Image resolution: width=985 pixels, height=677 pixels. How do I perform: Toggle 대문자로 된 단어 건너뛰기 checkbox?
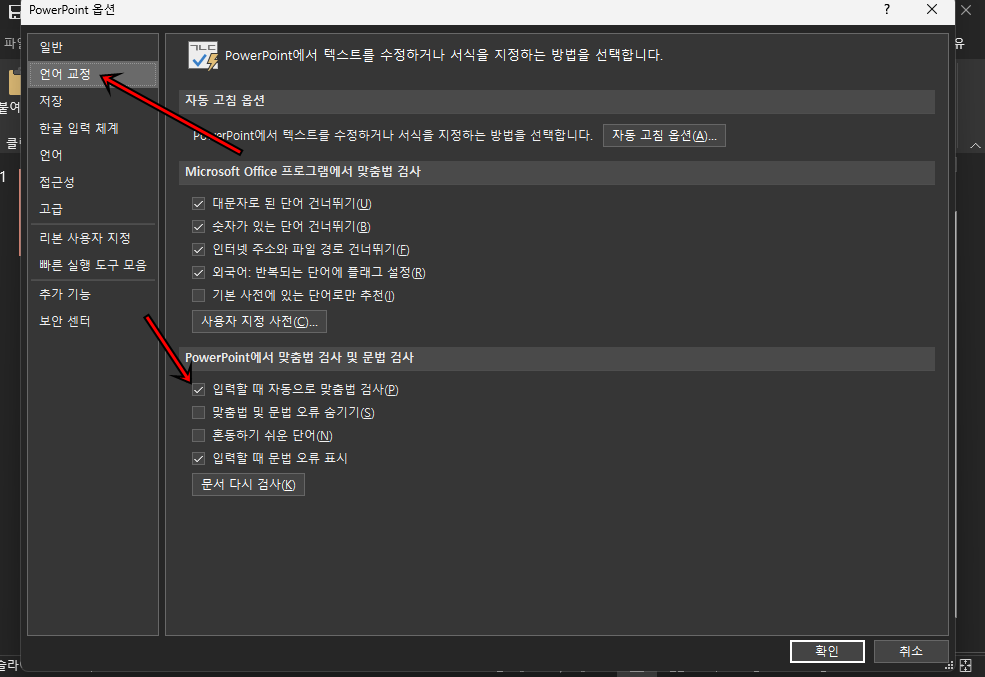[x=199, y=203]
